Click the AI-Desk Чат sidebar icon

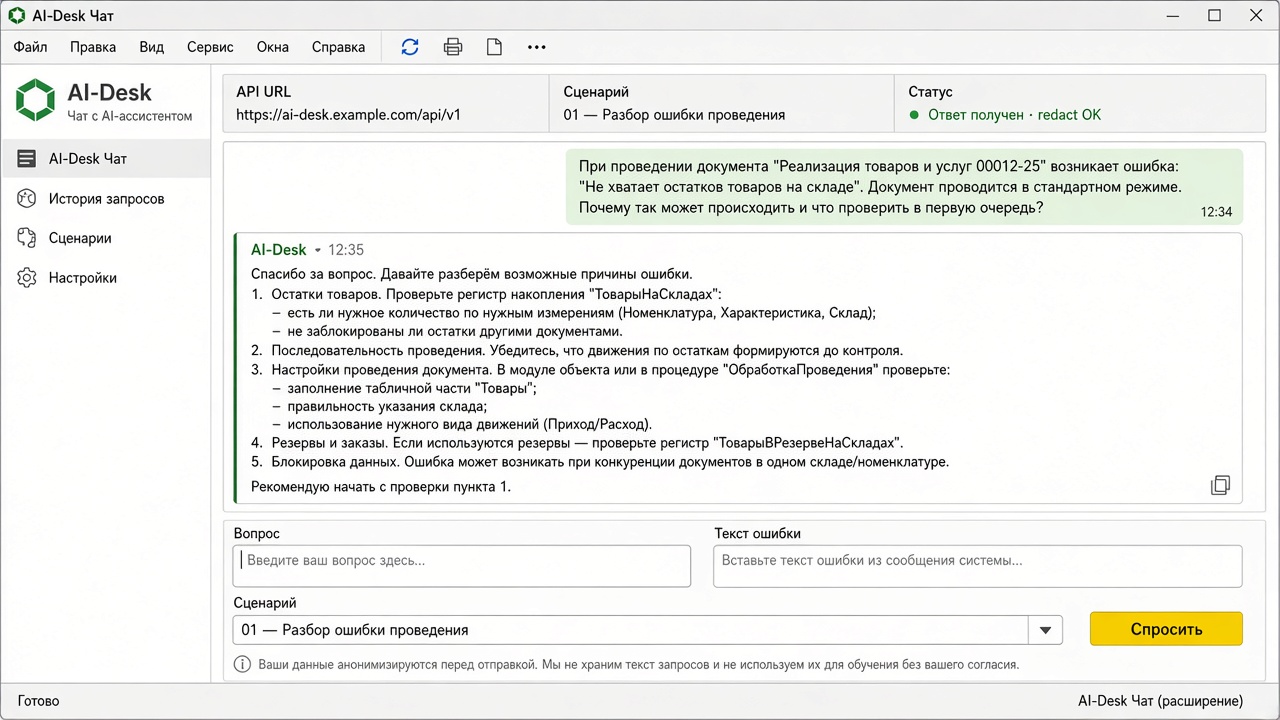click(x=28, y=159)
